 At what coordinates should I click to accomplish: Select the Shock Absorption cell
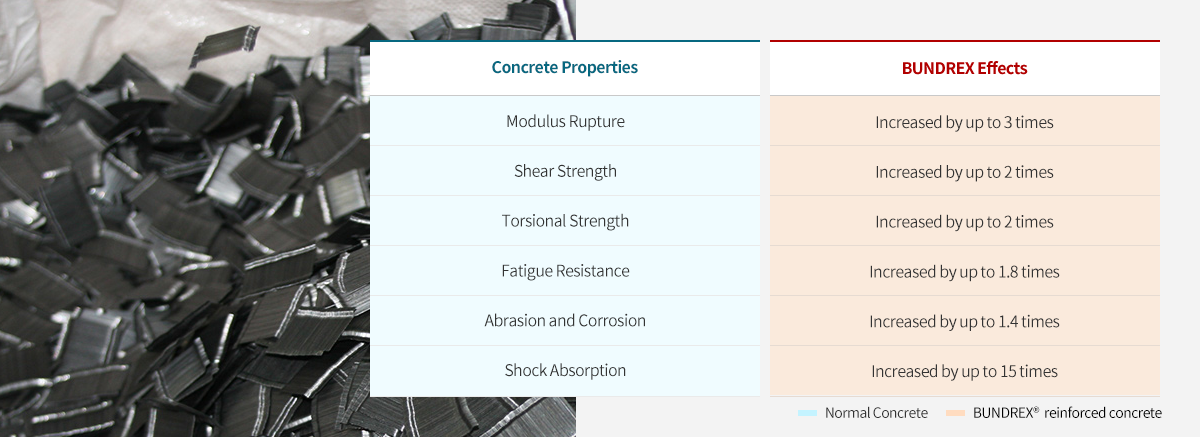click(x=565, y=371)
